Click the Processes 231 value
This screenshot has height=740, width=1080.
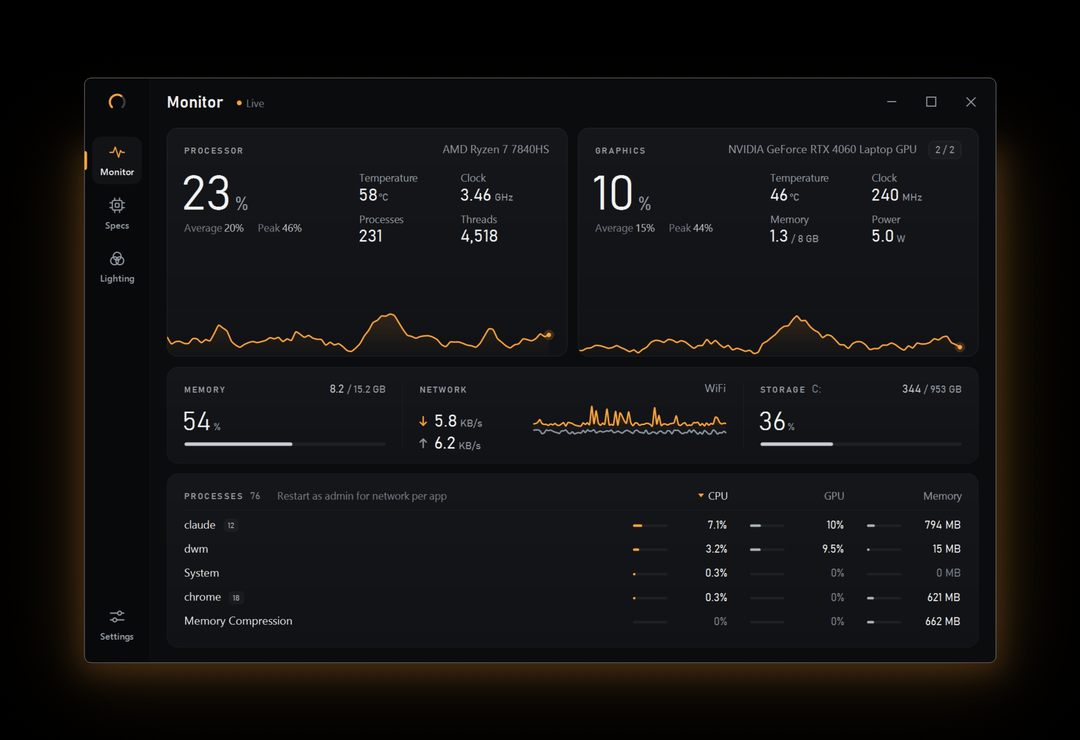click(371, 236)
